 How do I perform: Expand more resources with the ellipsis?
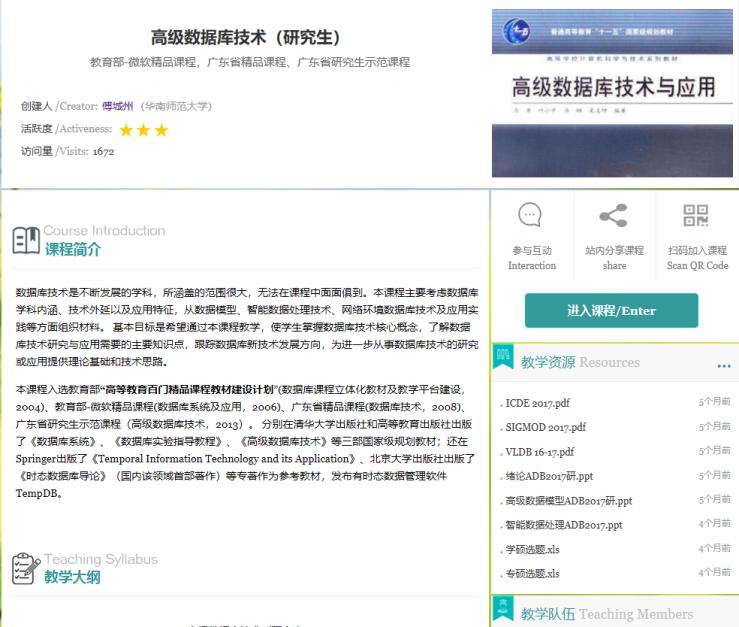pyautogui.click(x=723, y=365)
